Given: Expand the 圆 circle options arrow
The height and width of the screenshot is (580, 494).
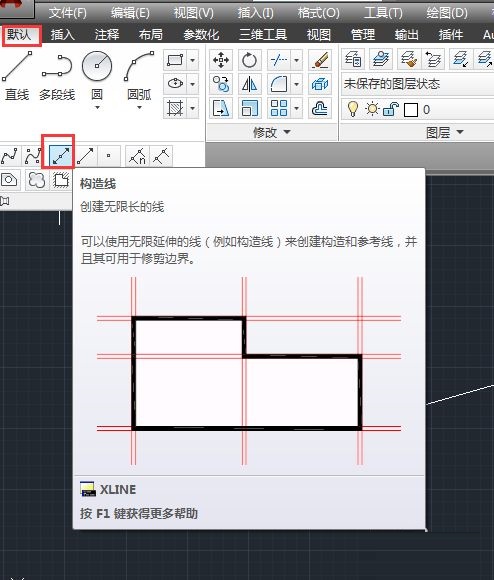Looking at the screenshot, I should click(x=97, y=108).
